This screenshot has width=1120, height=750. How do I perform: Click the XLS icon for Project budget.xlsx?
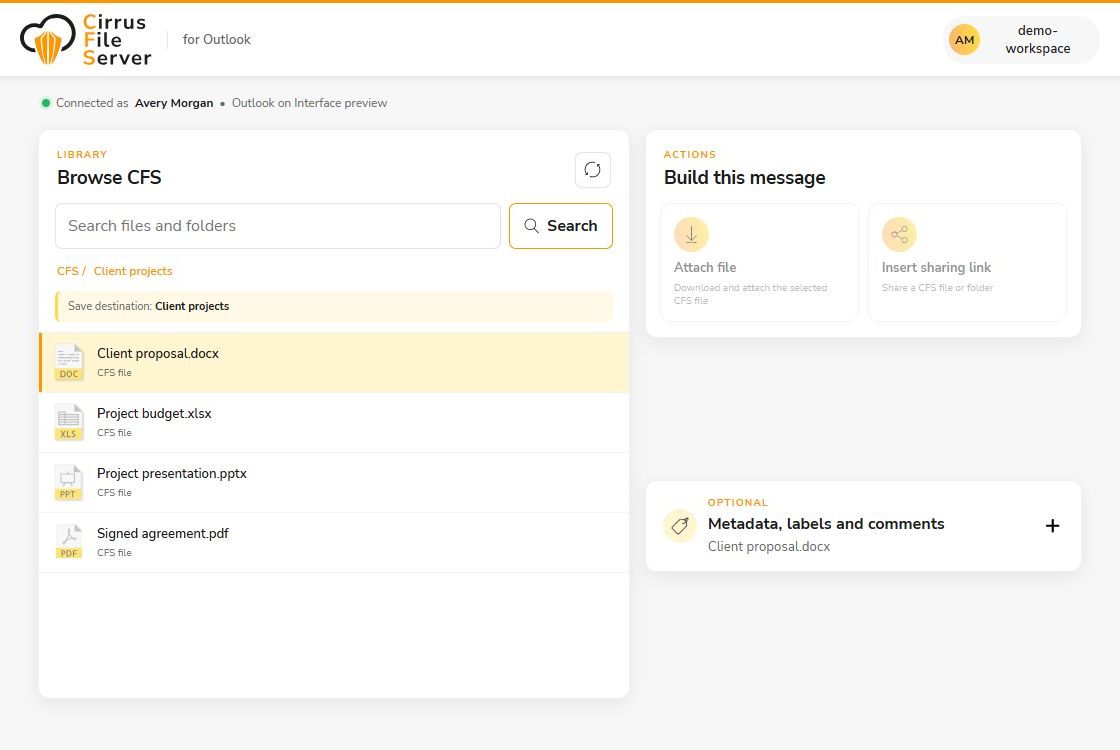coord(69,422)
